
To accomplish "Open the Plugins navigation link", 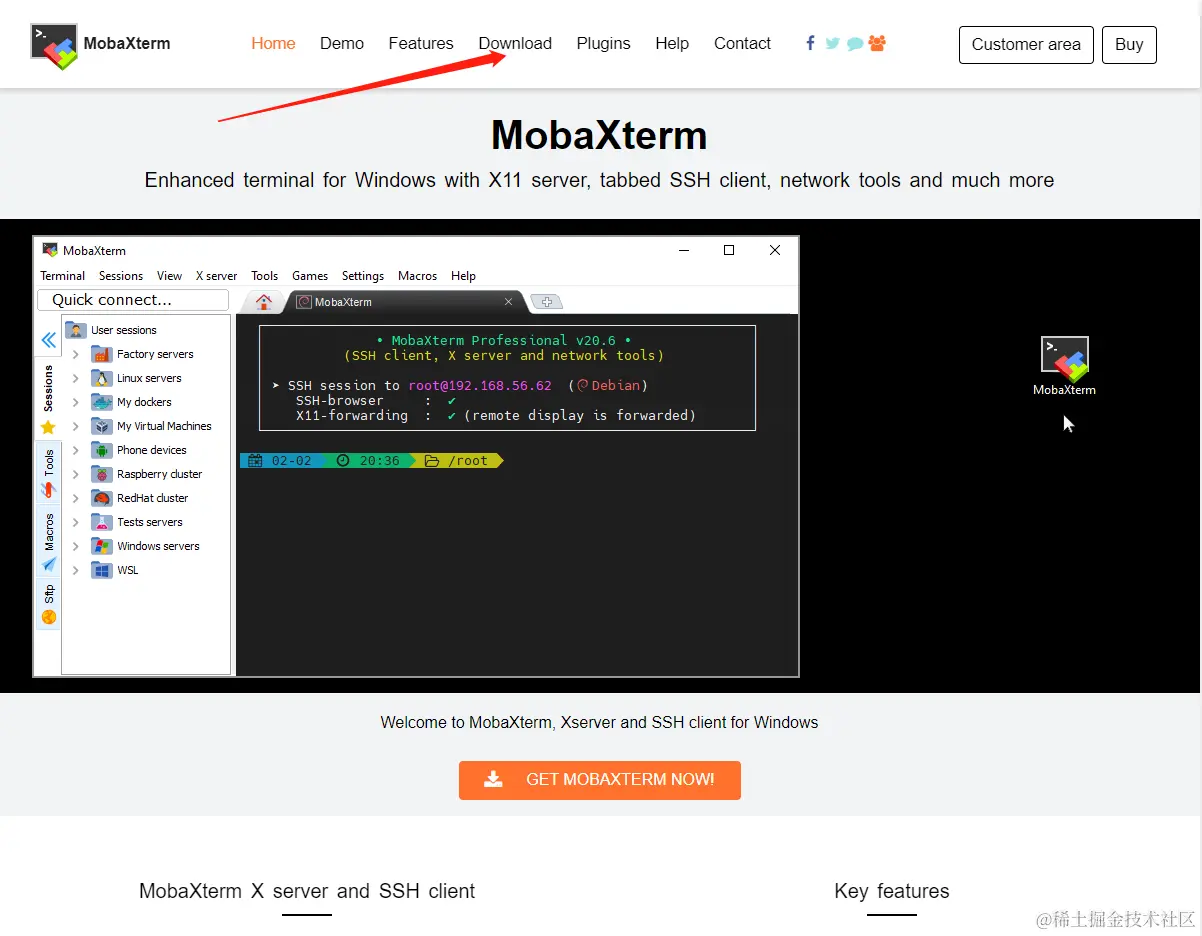I will tap(603, 43).
